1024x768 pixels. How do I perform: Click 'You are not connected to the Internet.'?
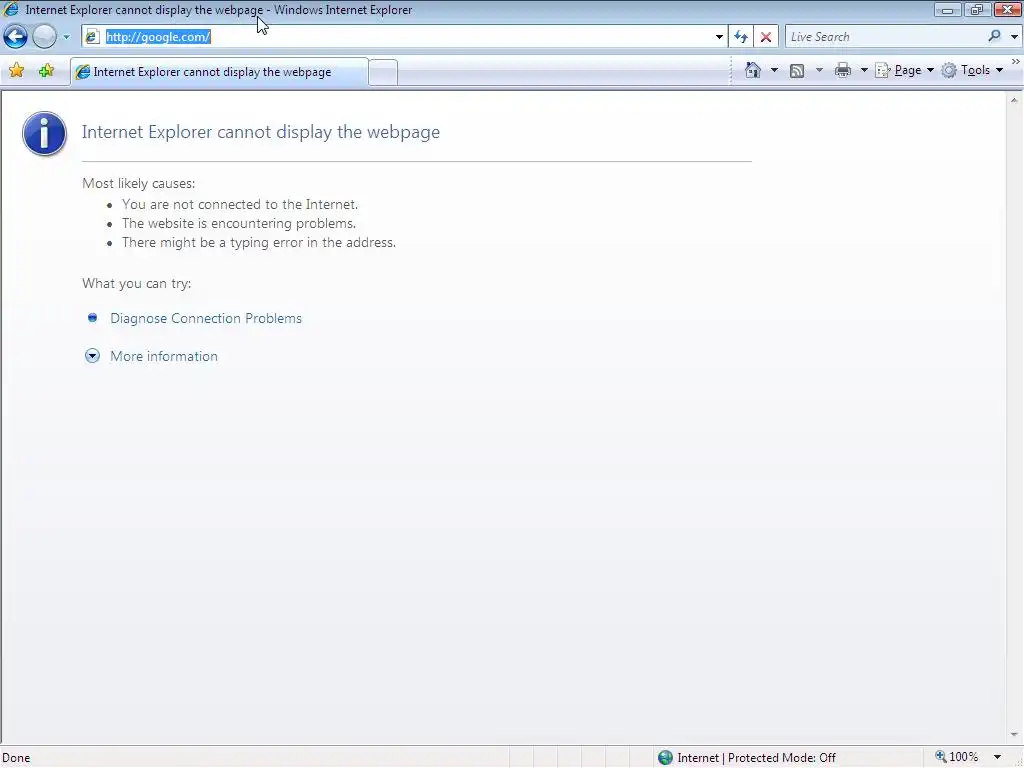[240, 204]
